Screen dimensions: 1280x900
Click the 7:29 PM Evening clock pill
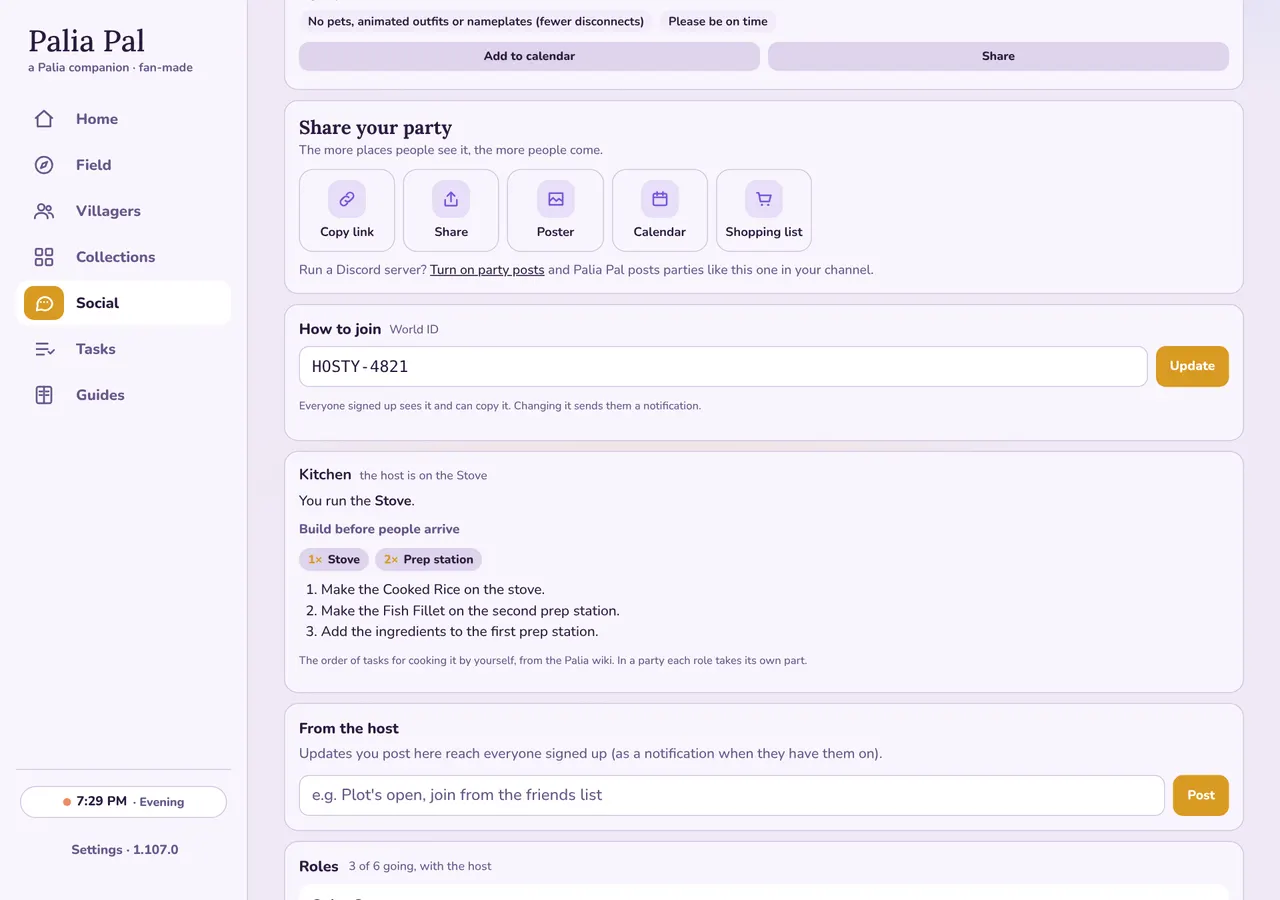pyautogui.click(x=124, y=801)
